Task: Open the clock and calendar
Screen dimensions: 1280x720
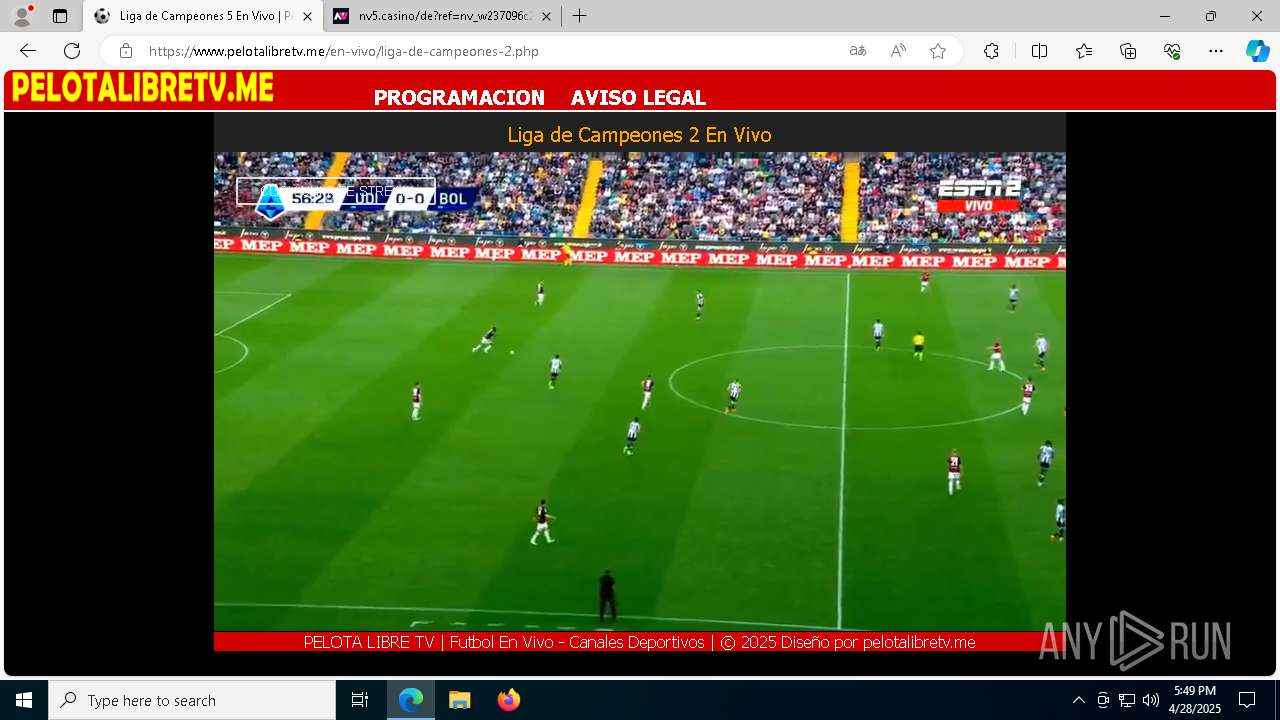Action: click(x=1195, y=700)
